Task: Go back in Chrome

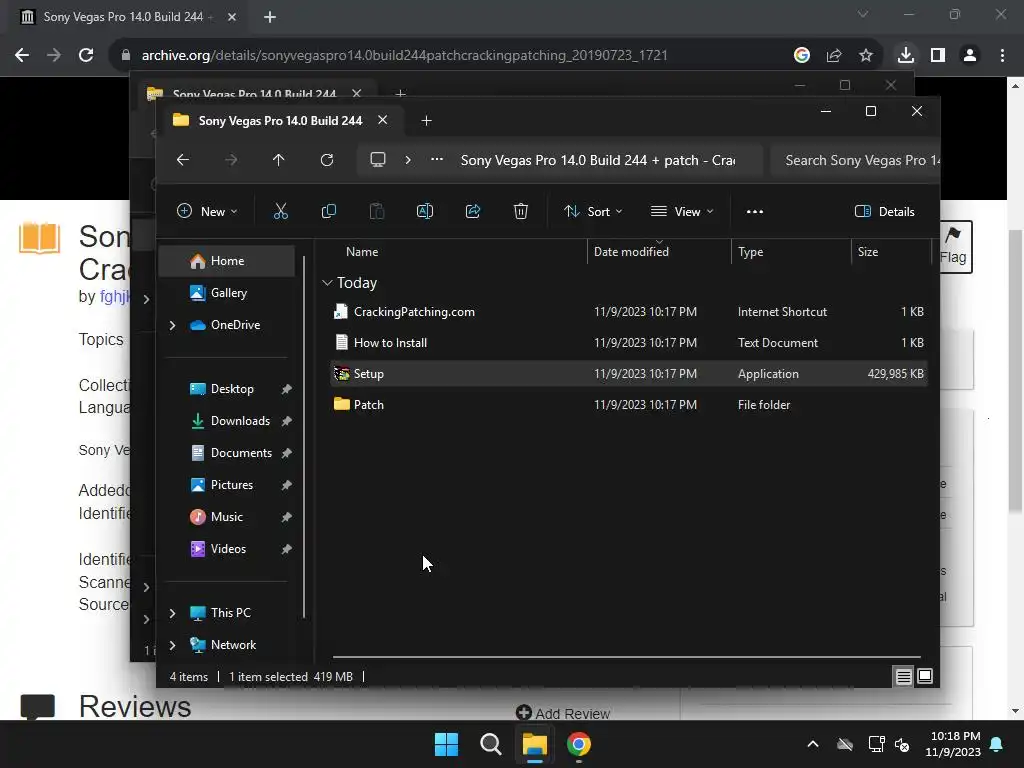Action: 22,55
